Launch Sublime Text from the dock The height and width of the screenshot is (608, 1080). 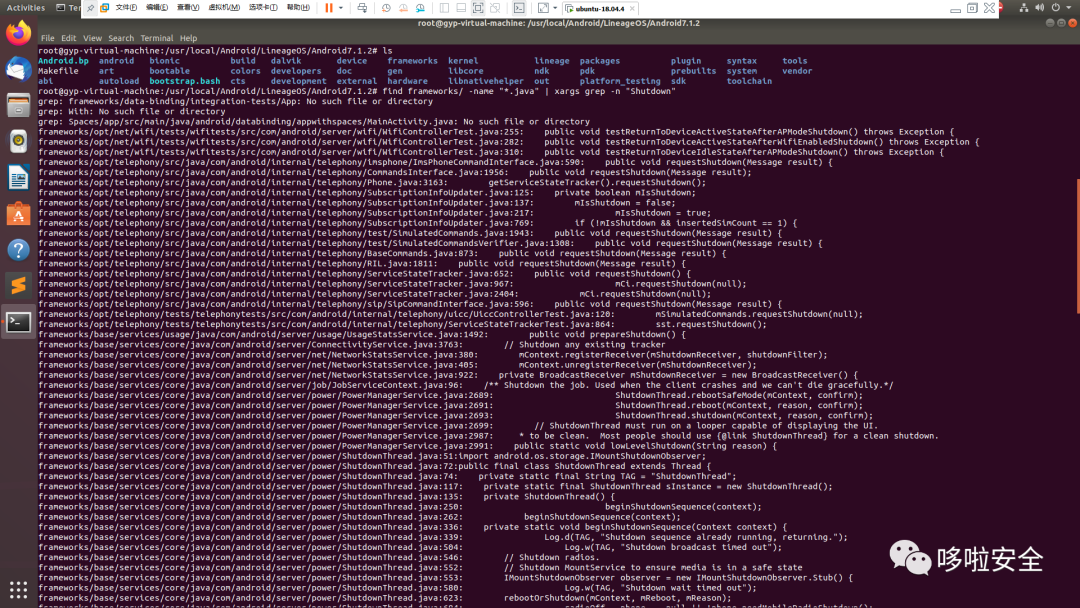(x=19, y=285)
